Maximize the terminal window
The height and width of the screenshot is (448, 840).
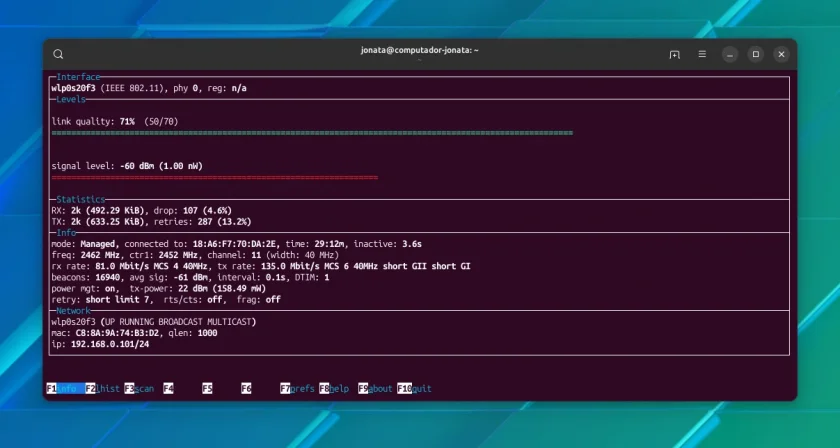tap(755, 54)
